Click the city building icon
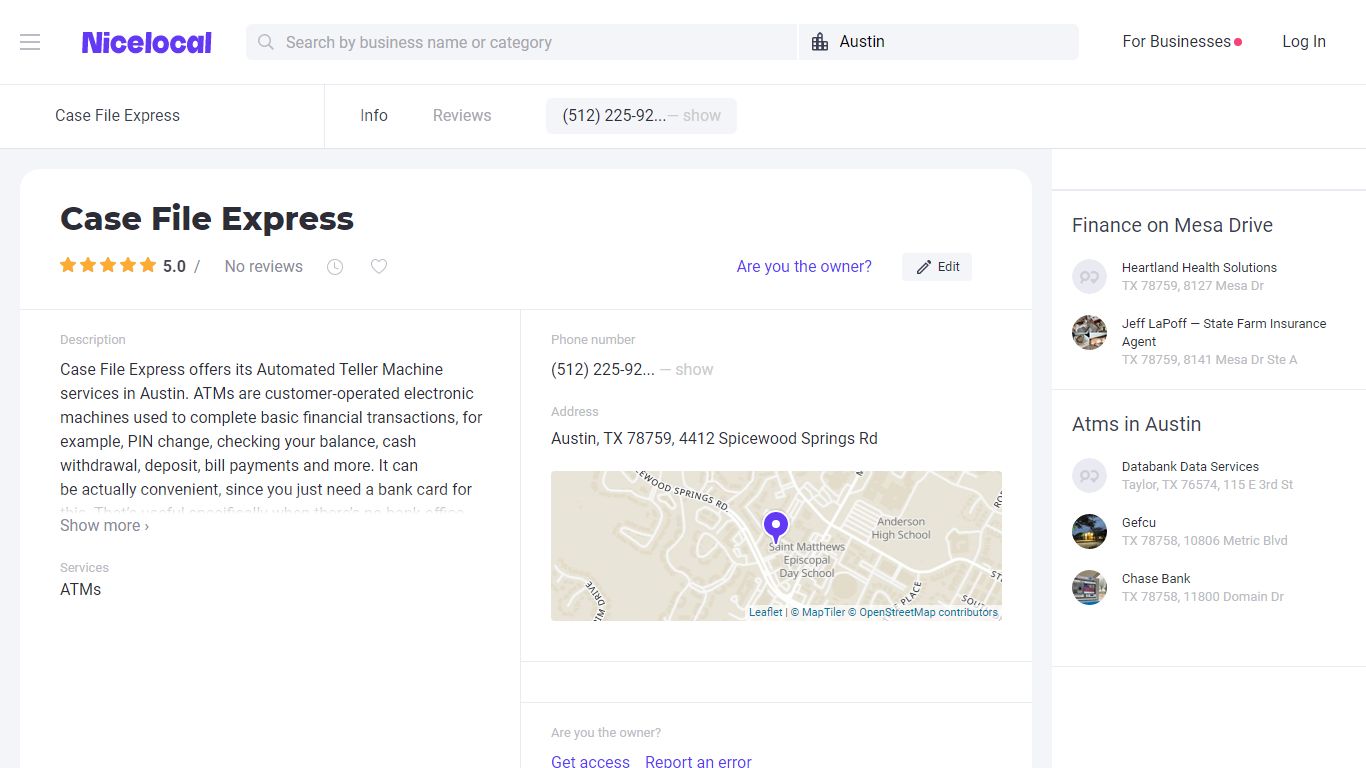Viewport: 1366px width, 768px height. pyautogui.click(x=820, y=42)
